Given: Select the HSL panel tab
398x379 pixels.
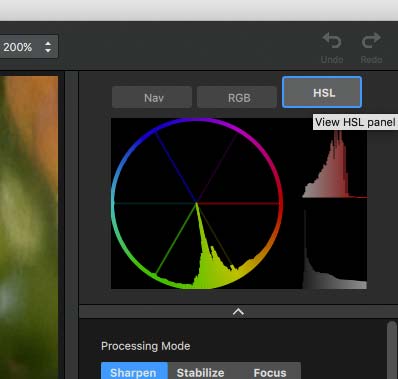Looking at the screenshot, I should coord(322,92).
